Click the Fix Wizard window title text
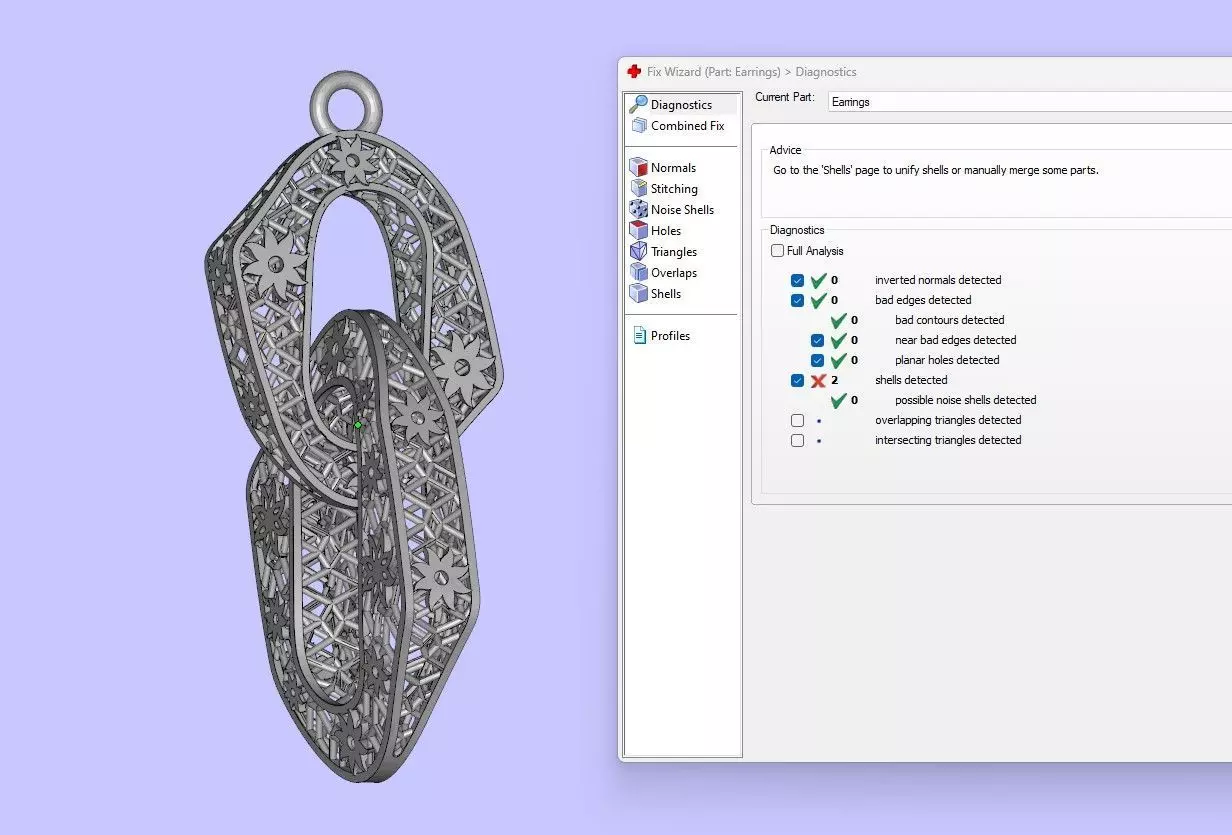 coord(752,72)
